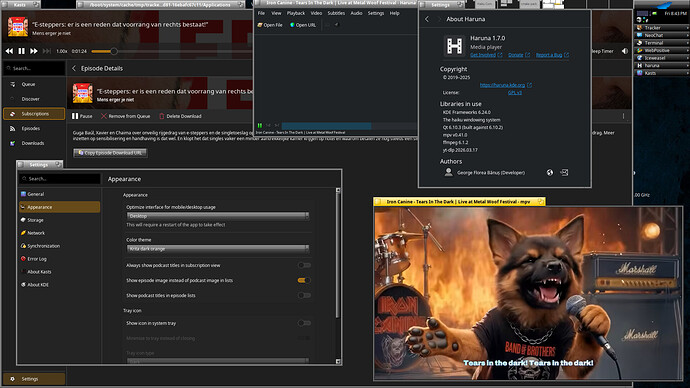The image size is (690, 388).
Task: Toggle Always show podcast titles in subscription view
Action: pyautogui.click(x=304, y=265)
